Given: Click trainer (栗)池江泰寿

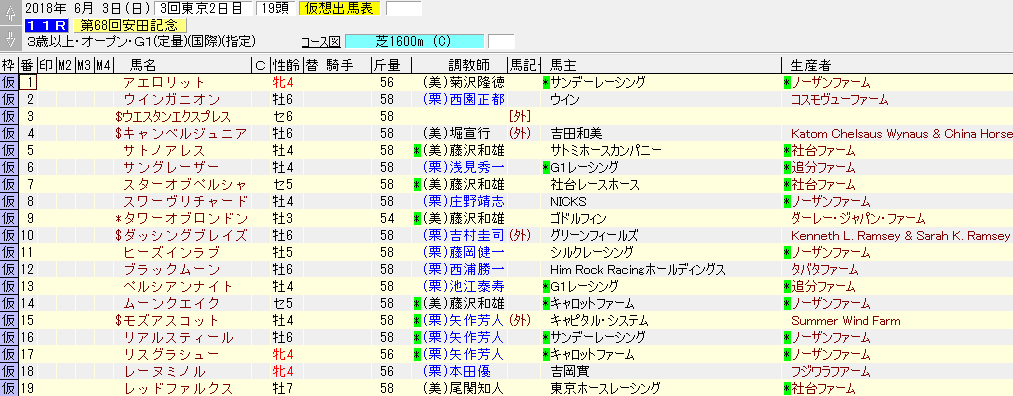Looking at the screenshot, I should tap(463, 286).
